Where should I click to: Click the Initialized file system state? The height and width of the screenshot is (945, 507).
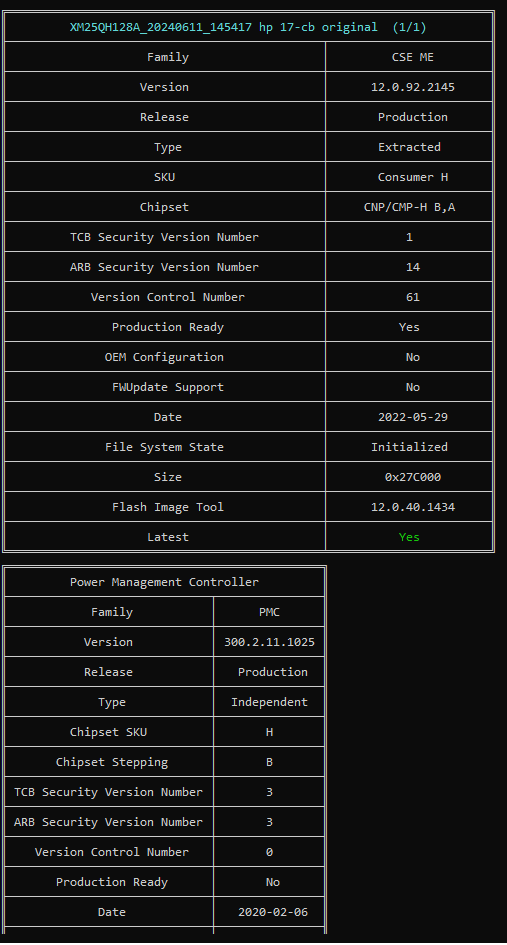pyautogui.click(x=409, y=447)
